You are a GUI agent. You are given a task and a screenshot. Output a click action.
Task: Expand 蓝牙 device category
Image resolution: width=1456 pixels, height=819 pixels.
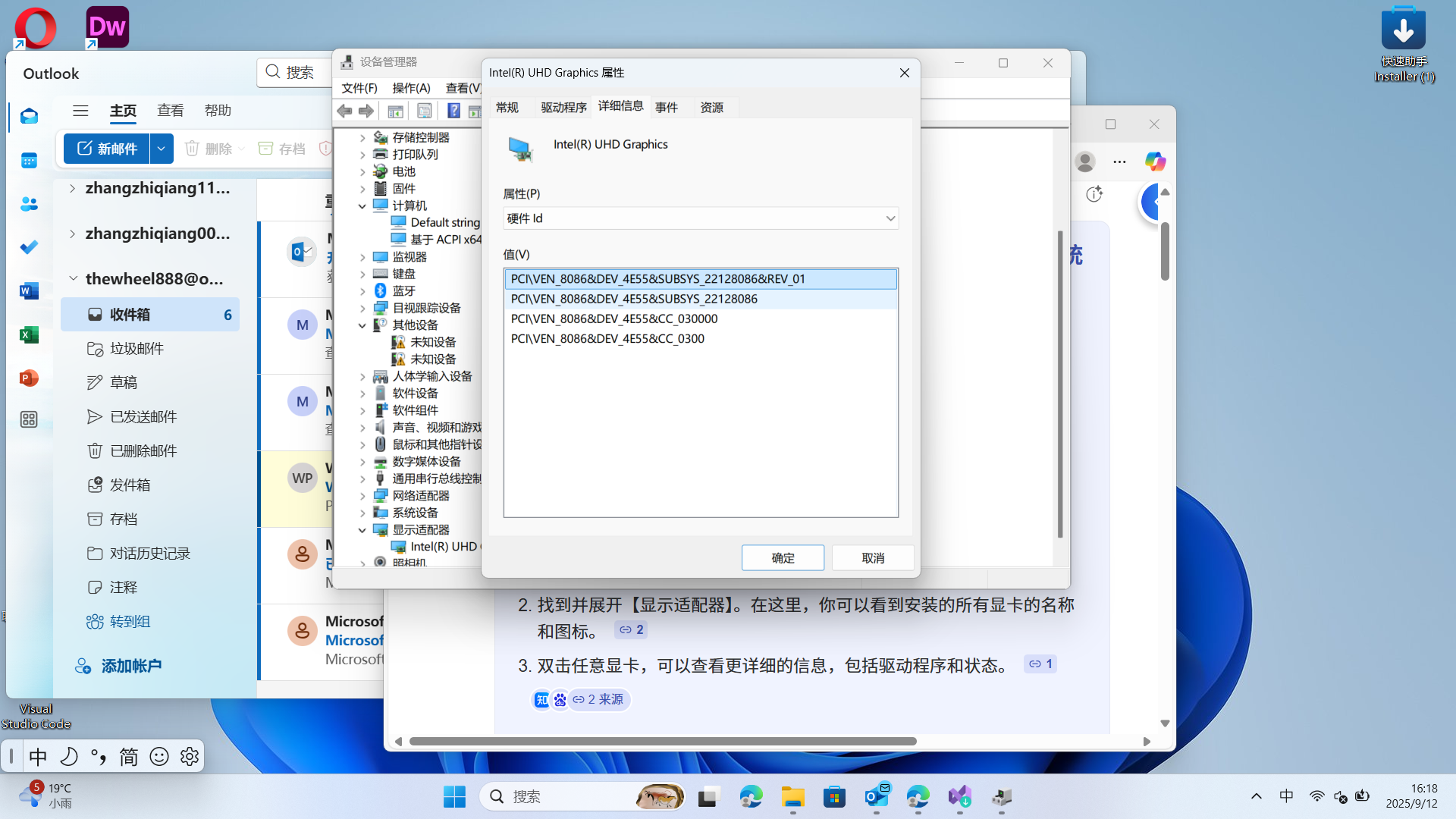pyautogui.click(x=362, y=291)
